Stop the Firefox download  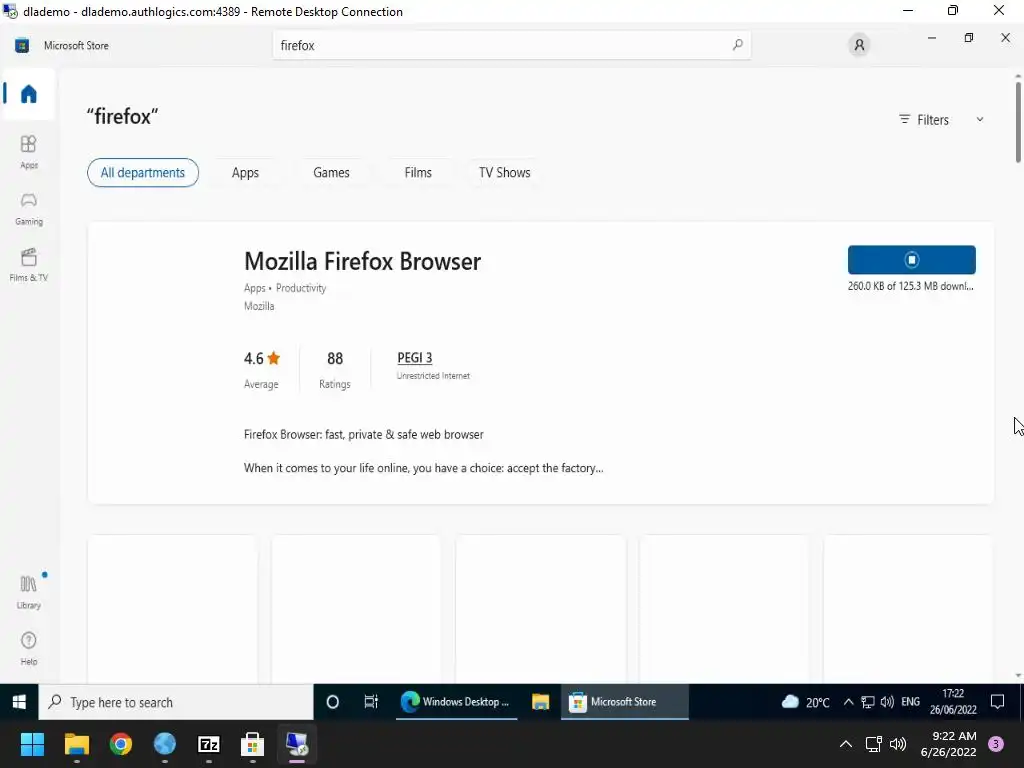click(x=912, y=260)
